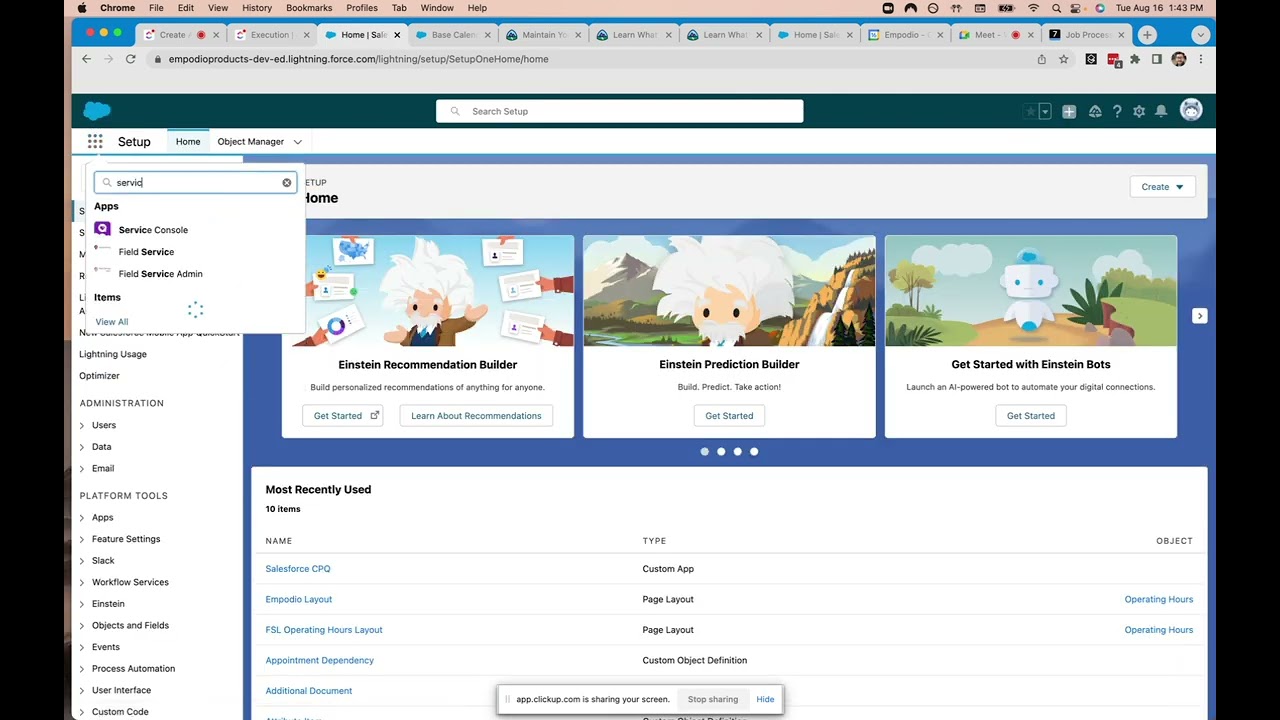The image size is (1280, 720).
Task: Open the Salesforce CPQ link
Action: [x=298, y=569]
